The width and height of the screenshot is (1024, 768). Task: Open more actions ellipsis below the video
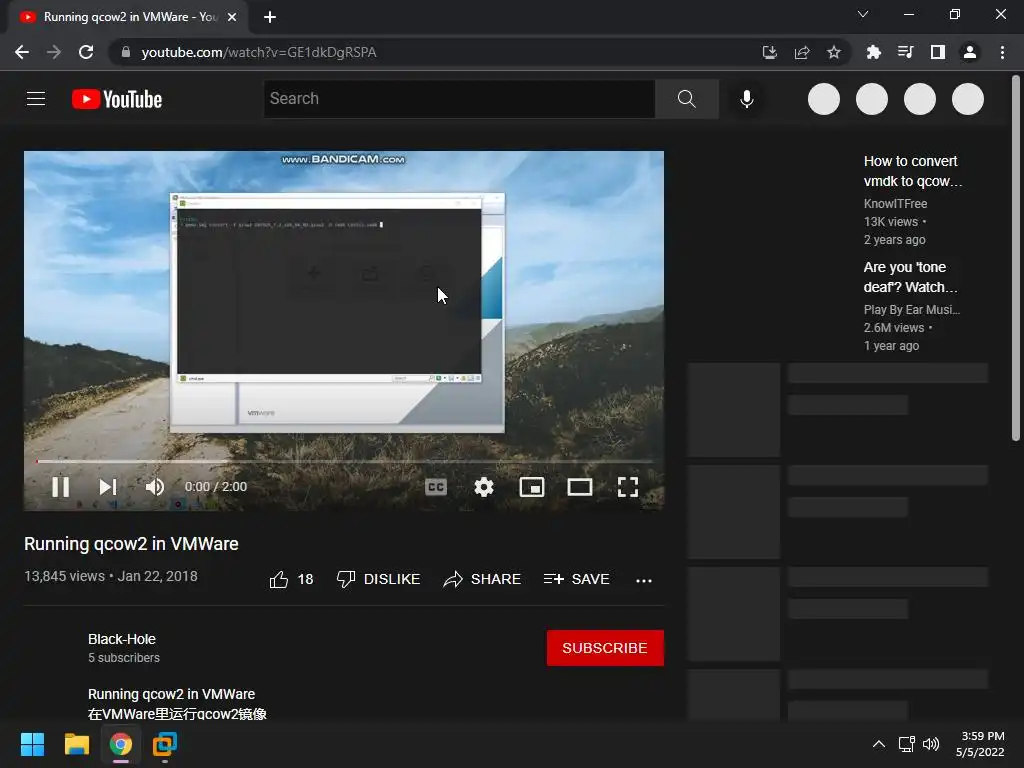(644, 581)
